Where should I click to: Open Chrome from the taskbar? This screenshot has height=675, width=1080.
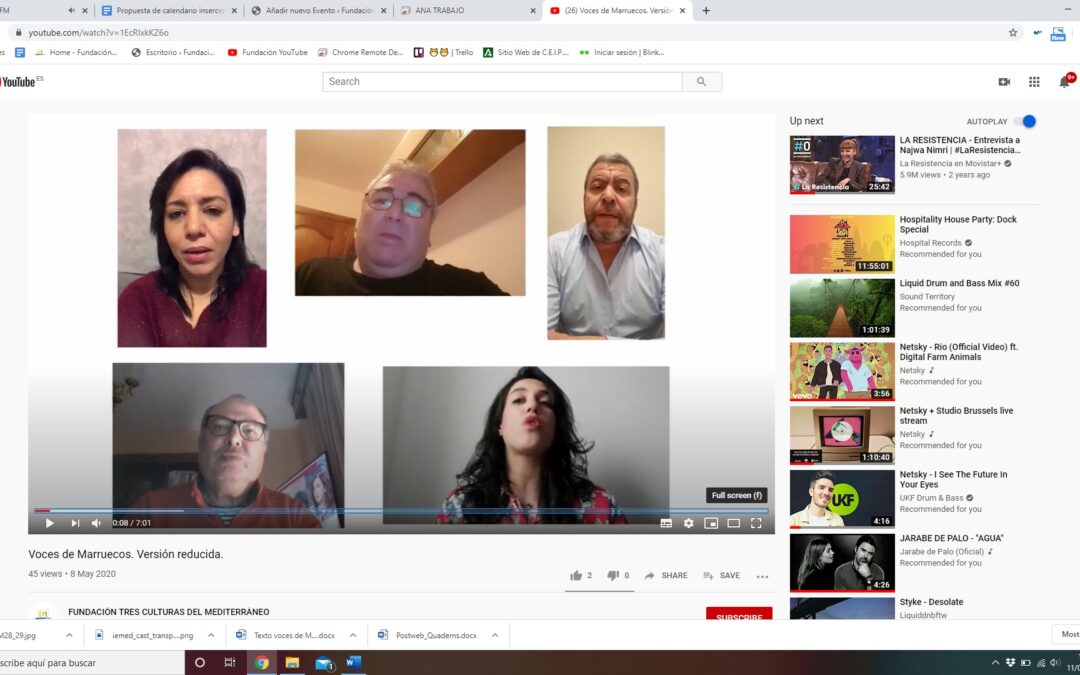click(261, 663)
